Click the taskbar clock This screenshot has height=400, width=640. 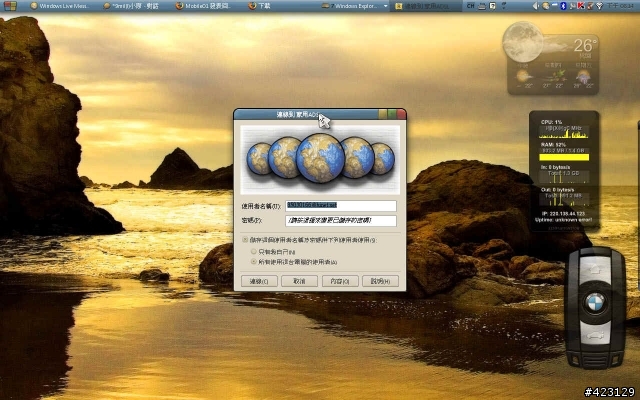point(620,6)
